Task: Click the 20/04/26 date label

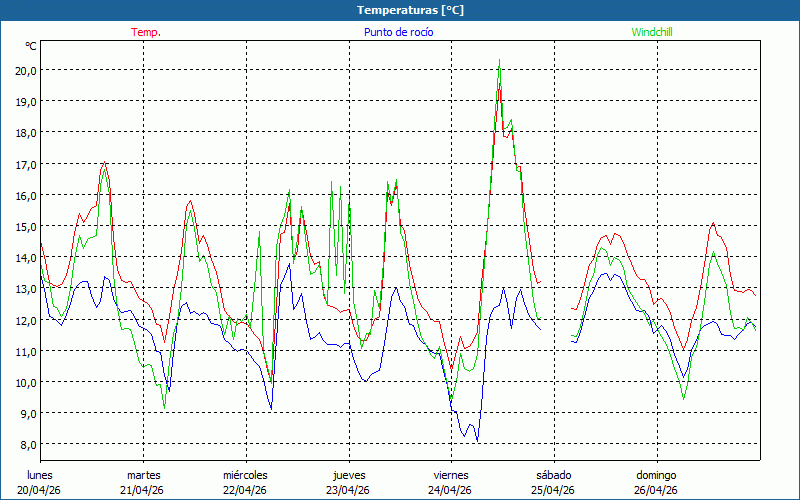Action: pos(40,490)
